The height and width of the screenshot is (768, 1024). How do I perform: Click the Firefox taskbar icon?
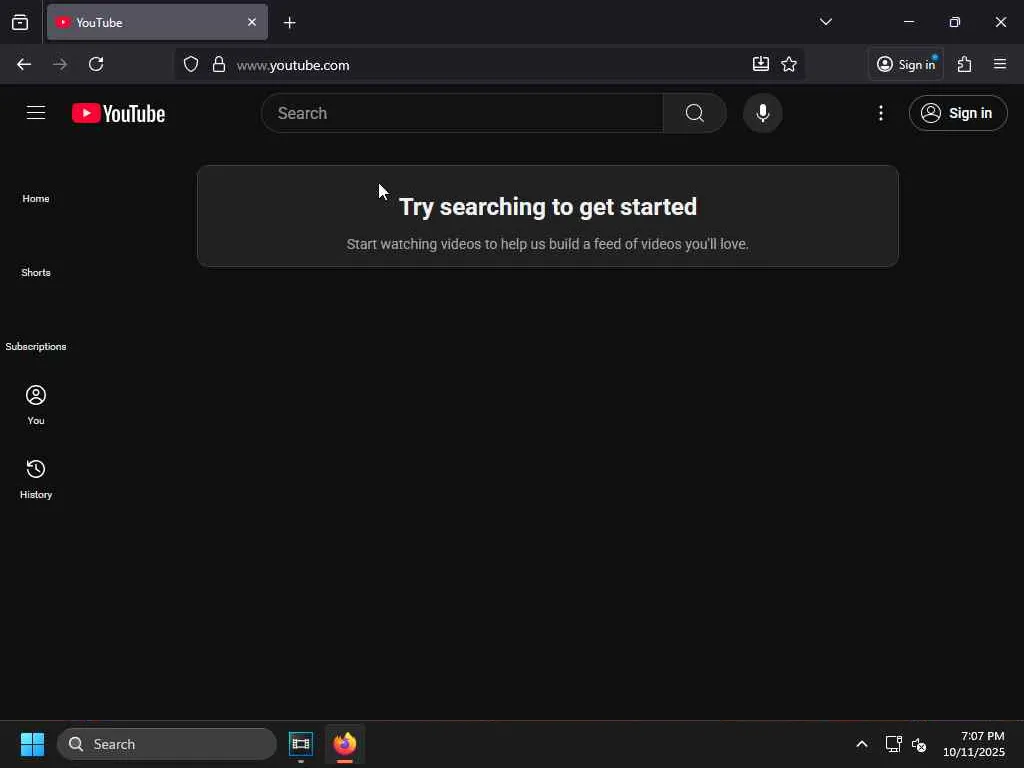coord(345,744)
